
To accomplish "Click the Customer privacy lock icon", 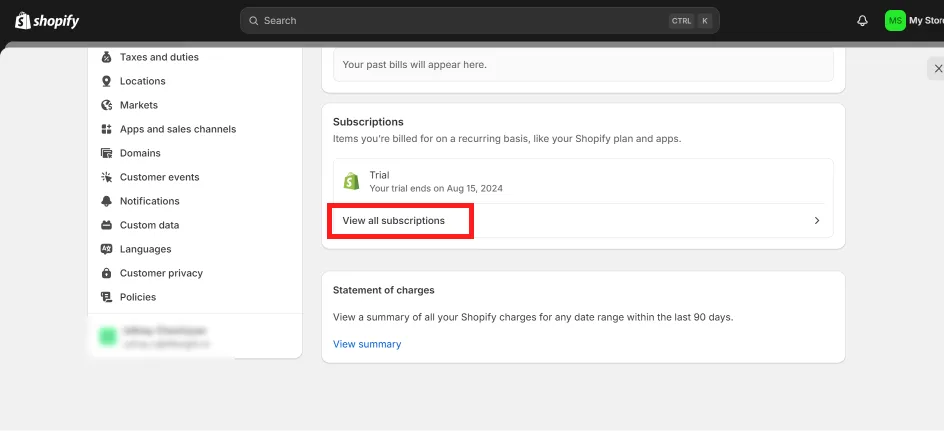I will click(107, 273).
